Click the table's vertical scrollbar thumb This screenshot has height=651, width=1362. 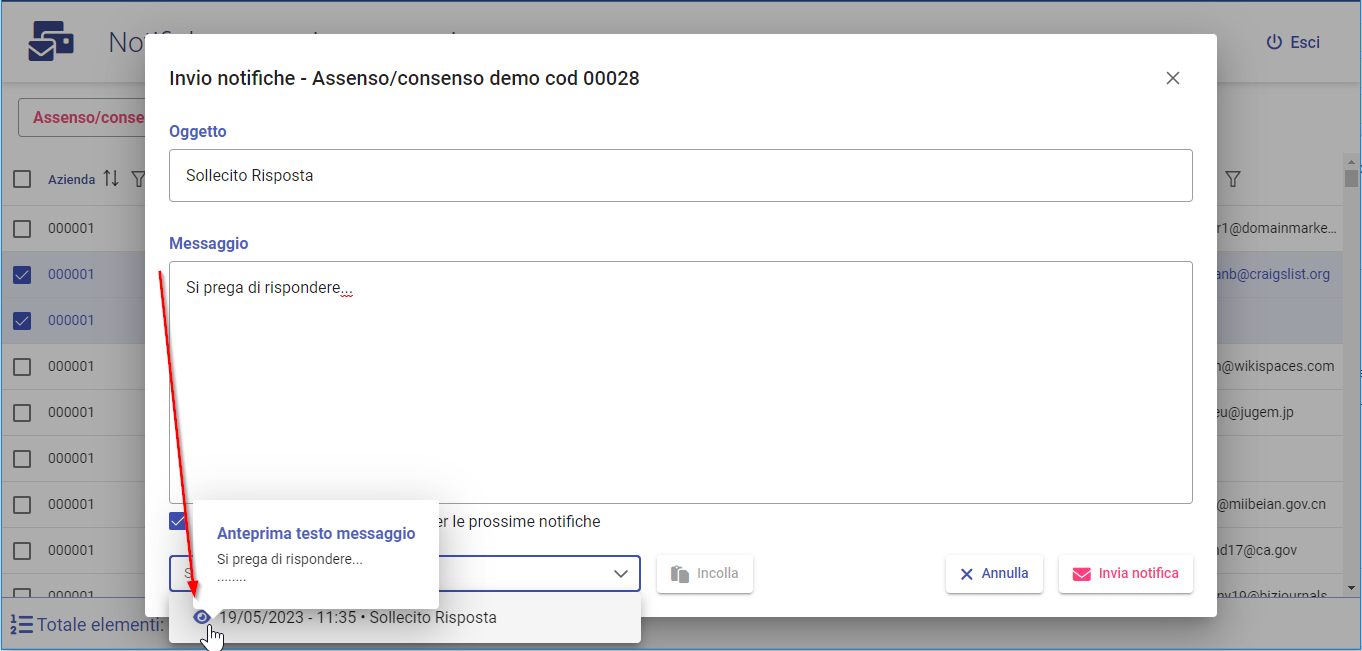[1351, 178]
